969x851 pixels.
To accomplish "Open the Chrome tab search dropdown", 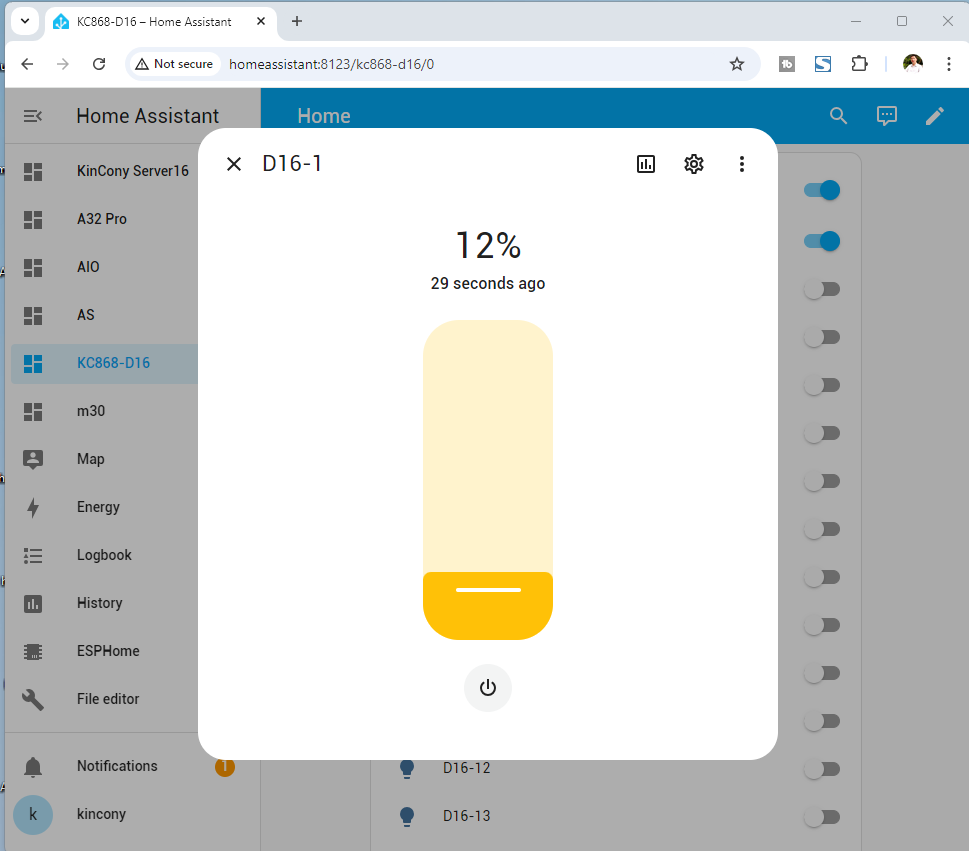I will (25, 21).
